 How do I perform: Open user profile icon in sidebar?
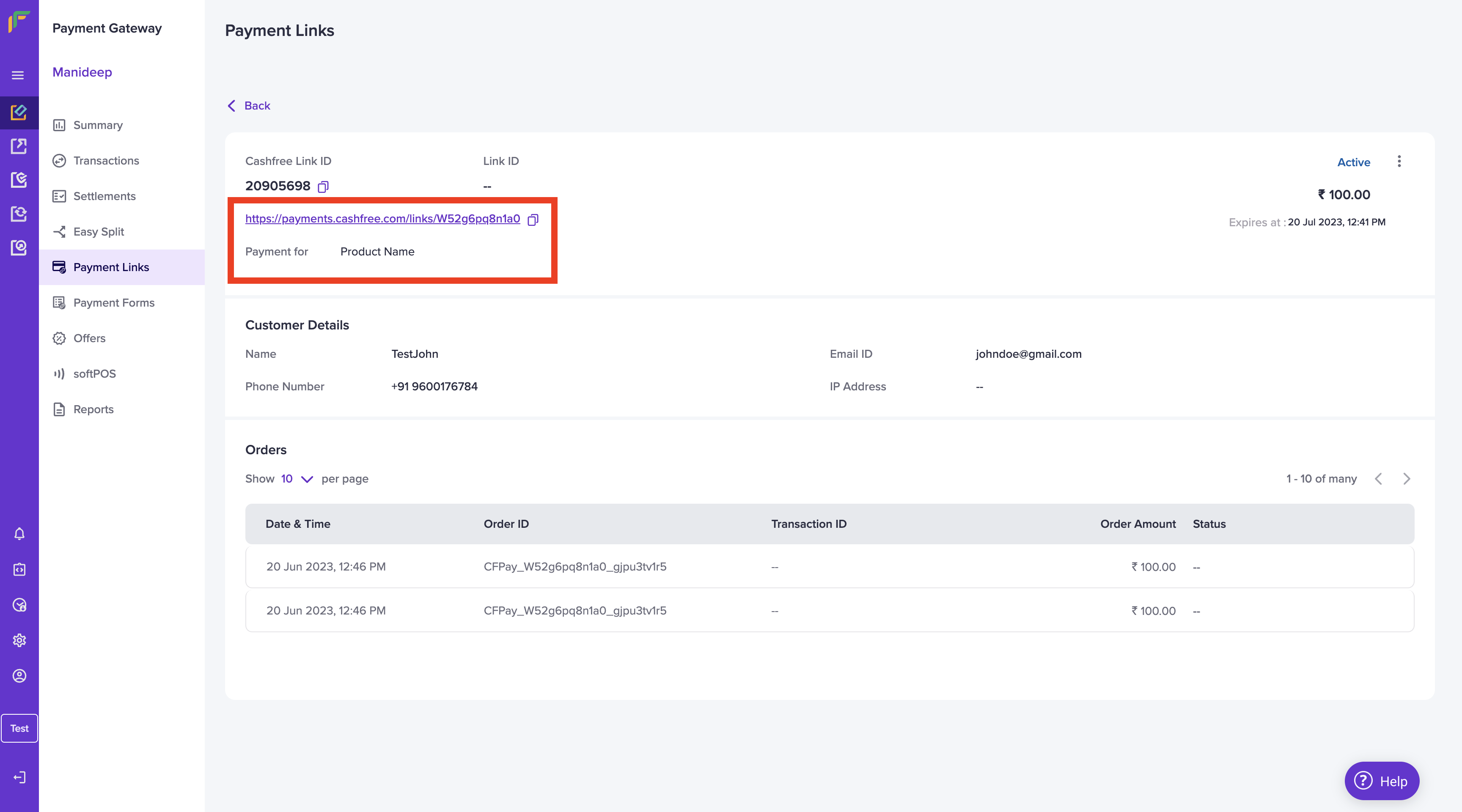click(x=19, y=676)
